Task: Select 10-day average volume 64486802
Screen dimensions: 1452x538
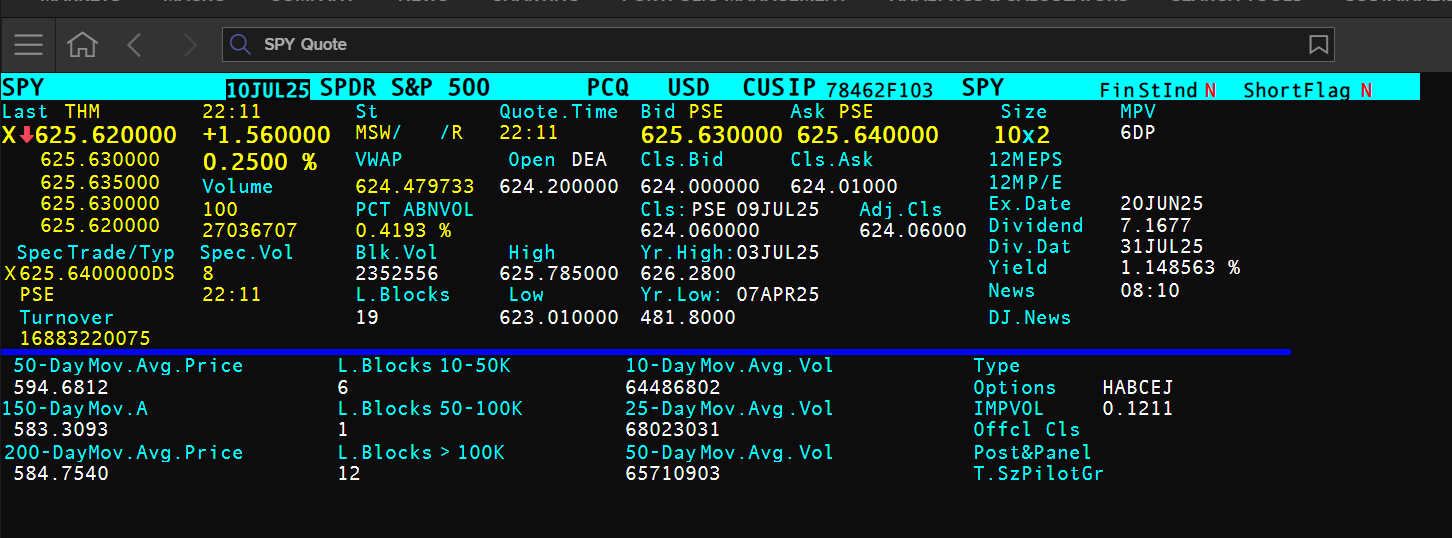Action: click(673, 388)
